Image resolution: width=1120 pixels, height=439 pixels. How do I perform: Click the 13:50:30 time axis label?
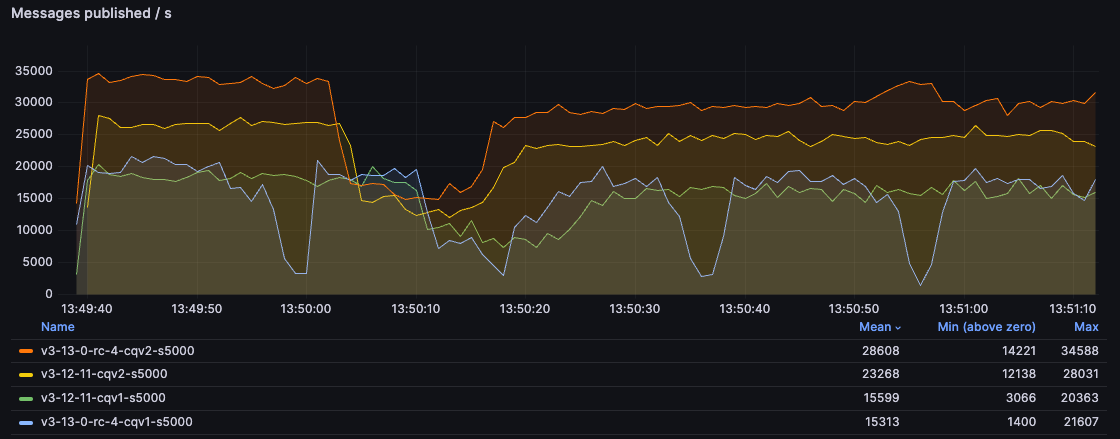pos(637,309)
